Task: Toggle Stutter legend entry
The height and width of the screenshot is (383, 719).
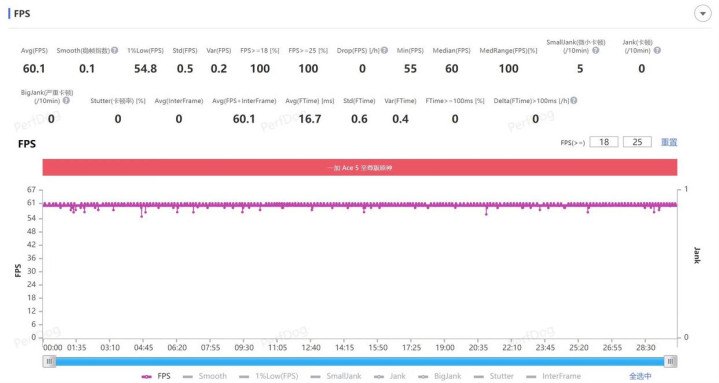Action: tap(494, 376)
